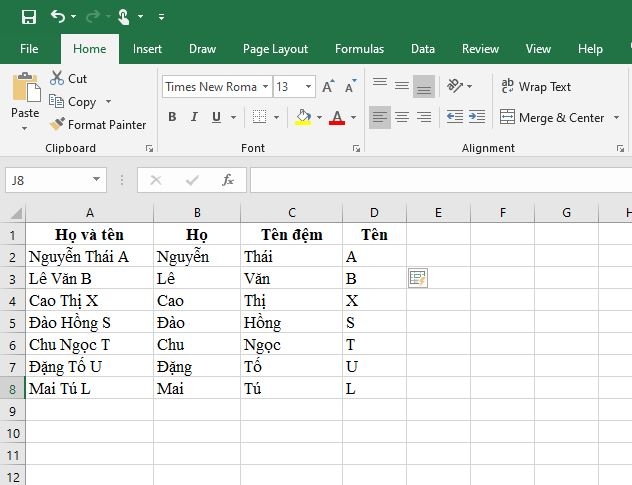The image size is (632, 485).
Task: Click the Insert Function fx icon
Action: (x=228, y=180)
